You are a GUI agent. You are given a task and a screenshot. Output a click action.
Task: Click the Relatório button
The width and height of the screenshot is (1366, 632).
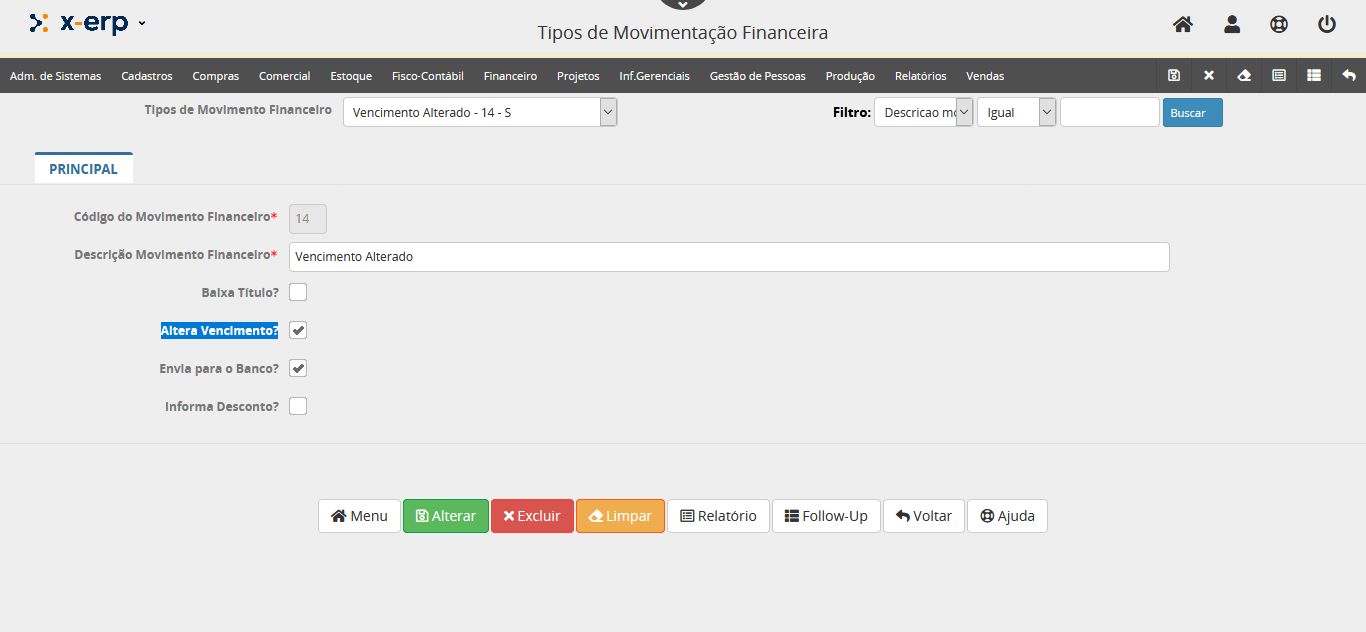coord(718,516)
